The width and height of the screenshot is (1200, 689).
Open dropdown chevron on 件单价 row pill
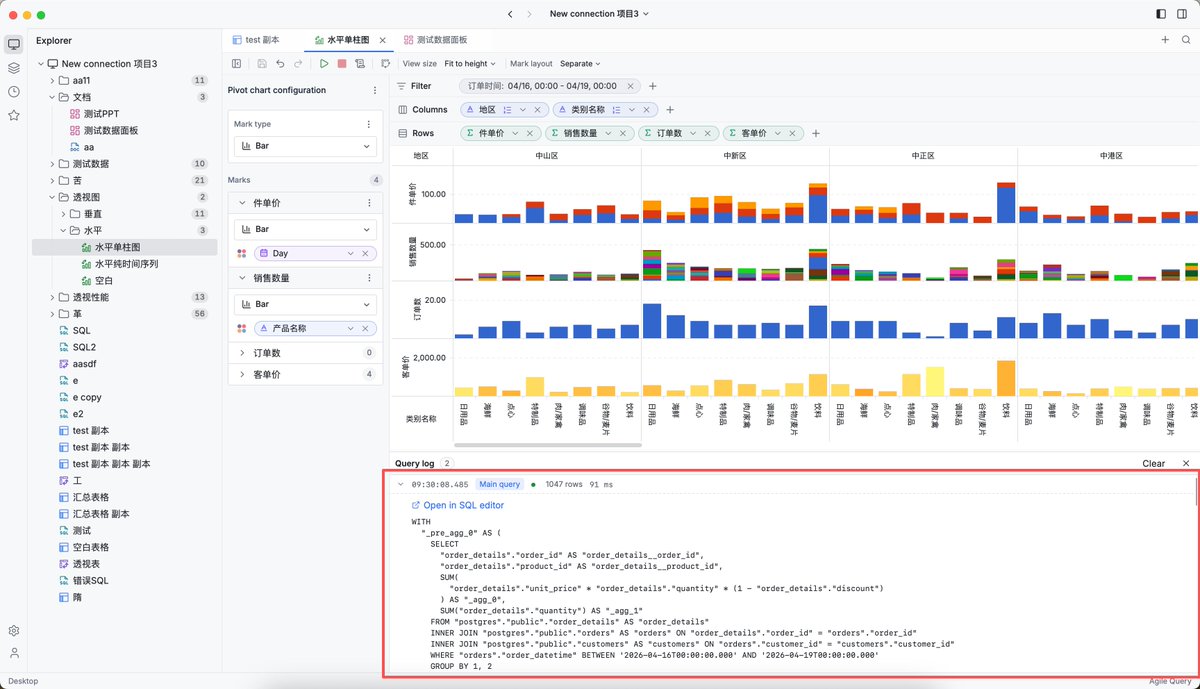point(516,133)
